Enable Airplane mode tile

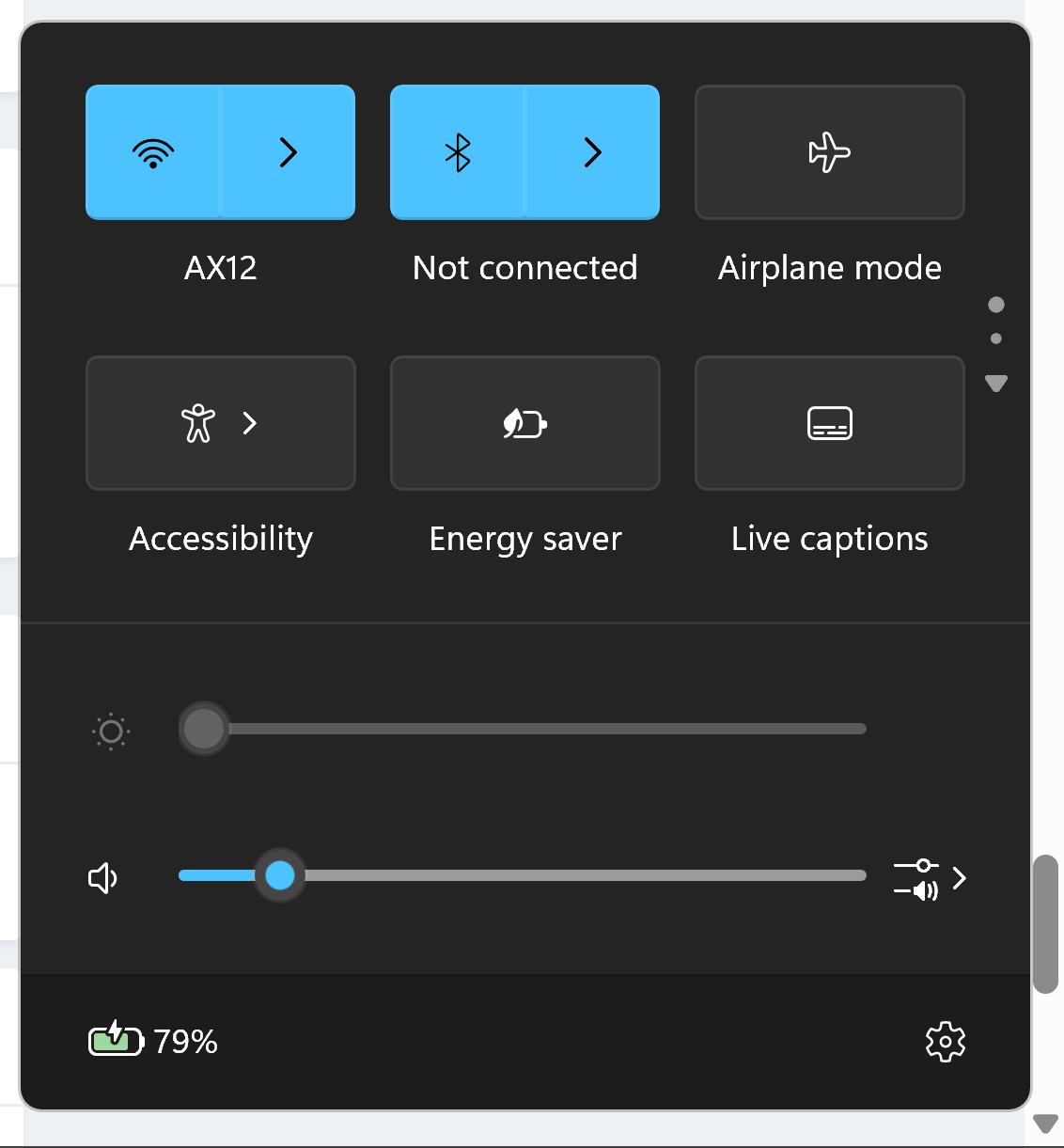click(830, 152)
